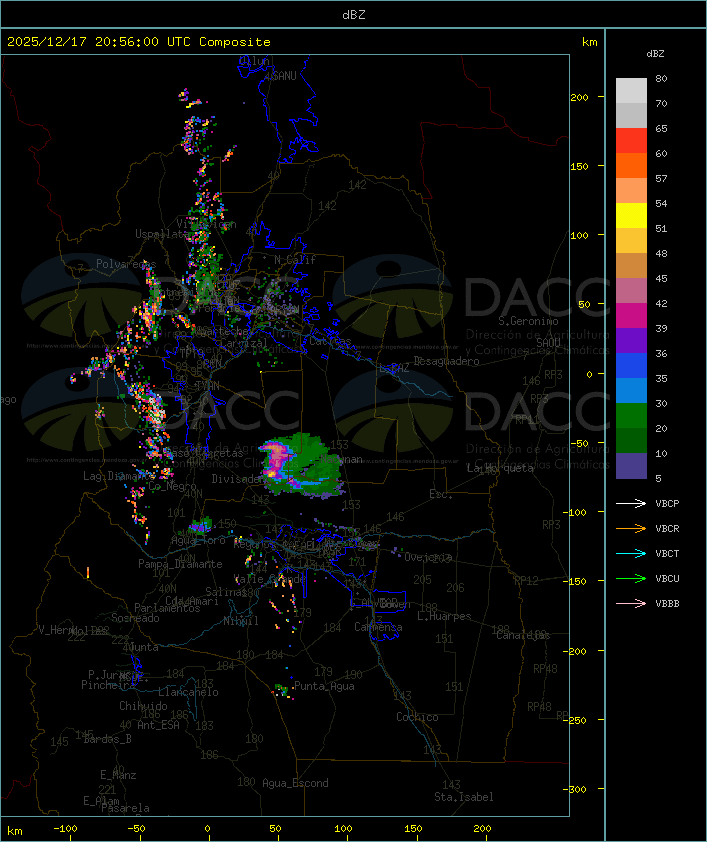Click the VBCR legend label
The height and width of the screenshot is (842, 707).
(x=667, y=528)
